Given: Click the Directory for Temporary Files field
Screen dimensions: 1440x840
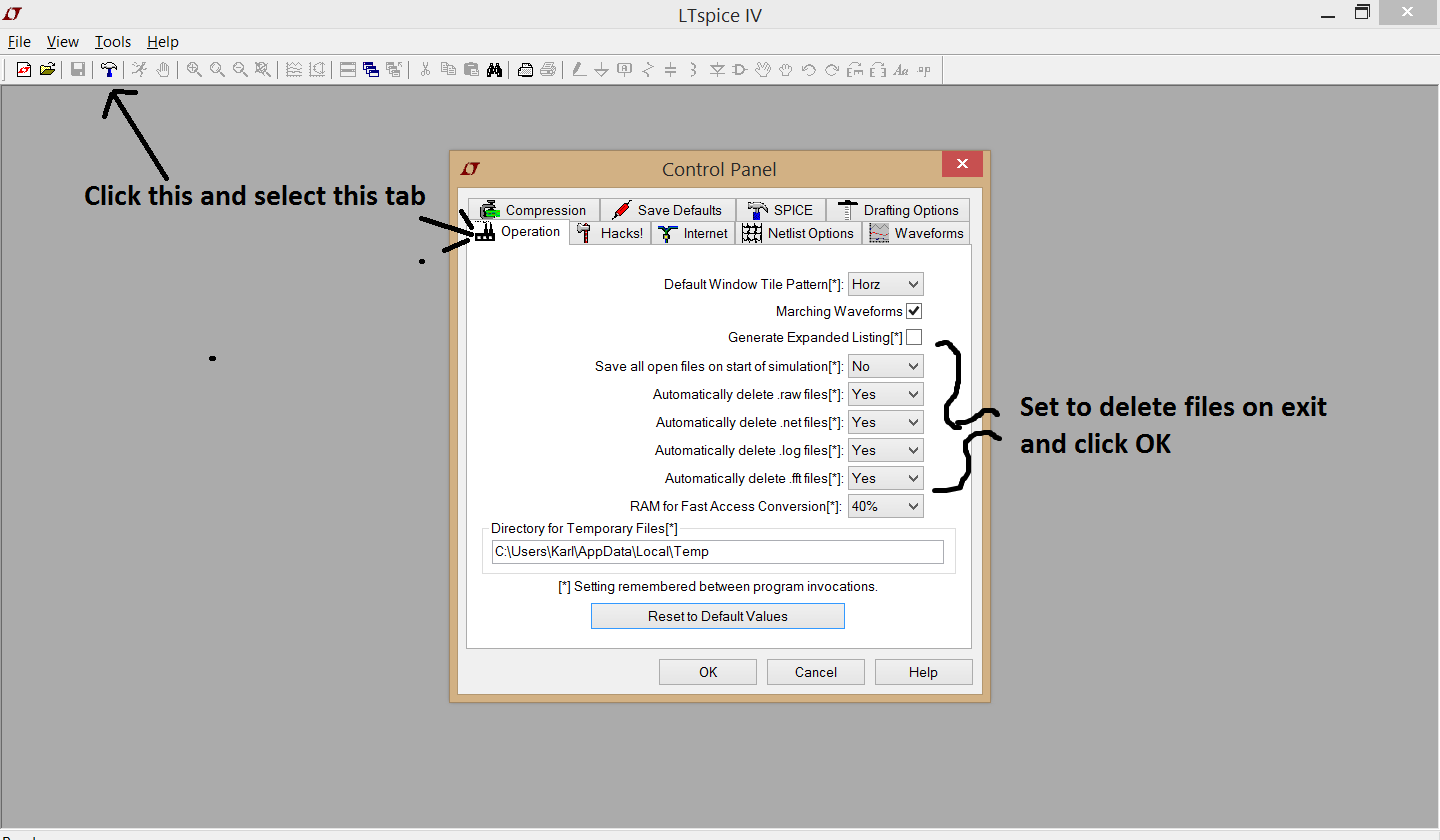Looking at the screenshot, I should pyautogui.click(x=718, y=551).
